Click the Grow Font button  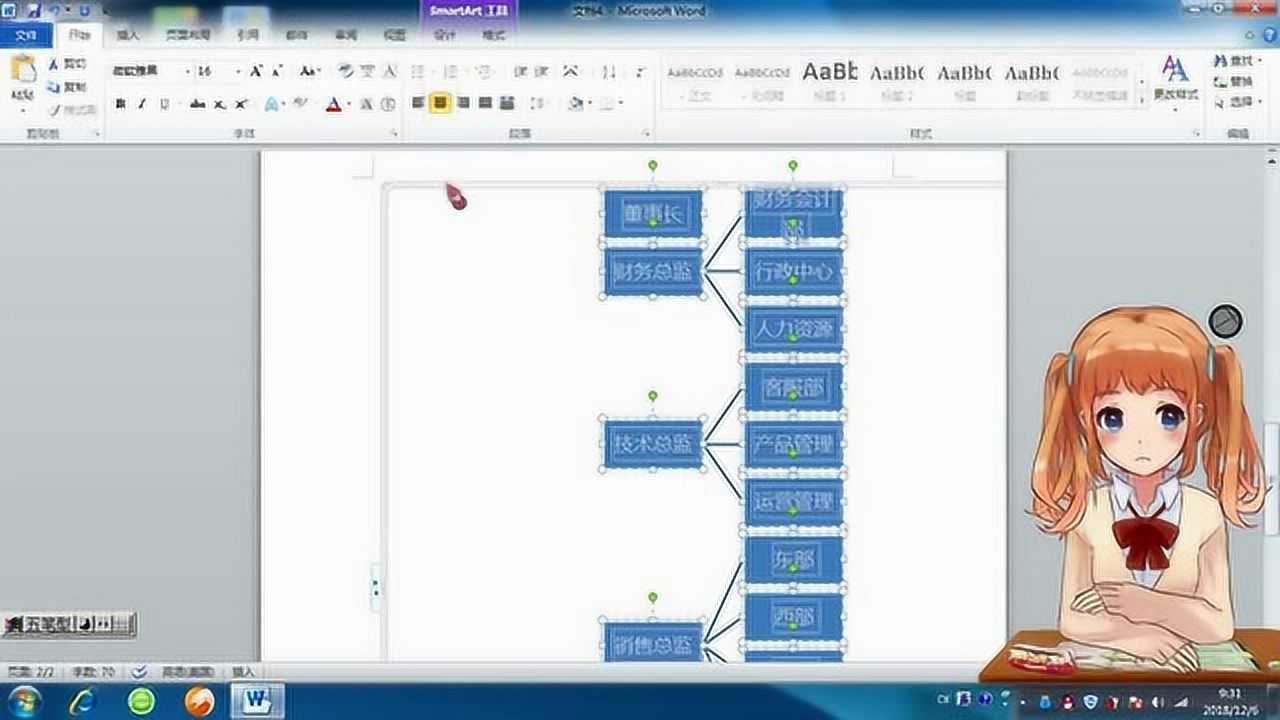point(256,71)
